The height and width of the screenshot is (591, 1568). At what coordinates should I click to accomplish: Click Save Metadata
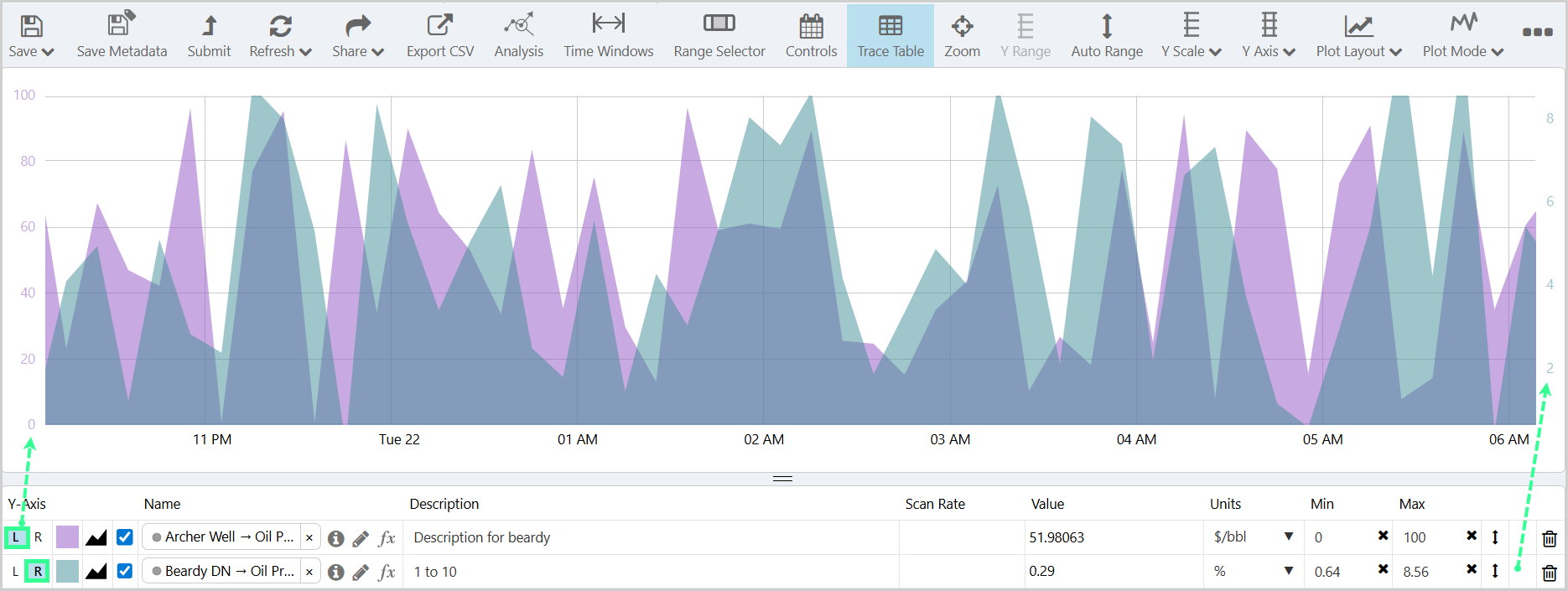pyautogui.click(x=122, y=36)
